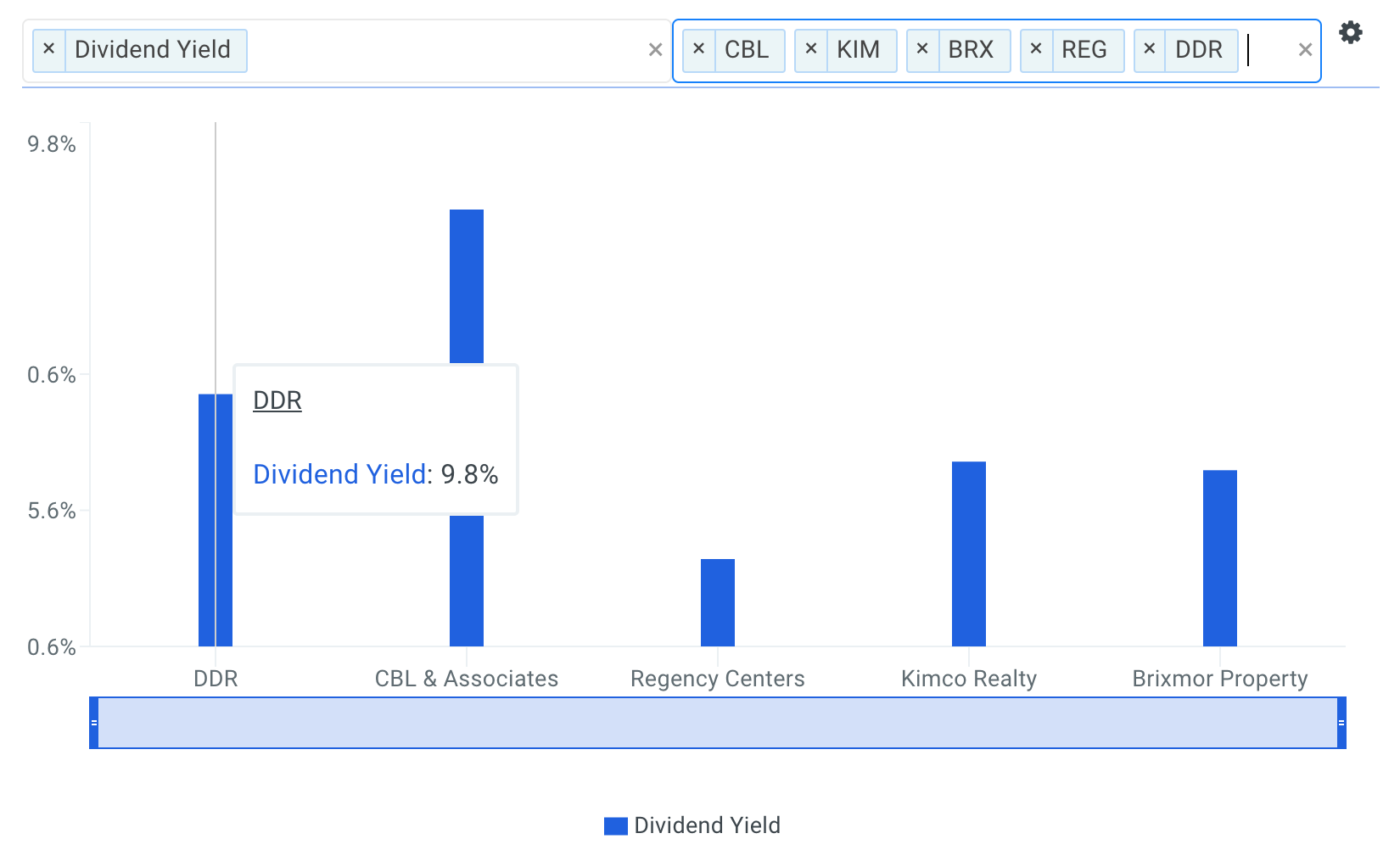
Task: Select the Regency Centers bar
Action: pos(718,602)
